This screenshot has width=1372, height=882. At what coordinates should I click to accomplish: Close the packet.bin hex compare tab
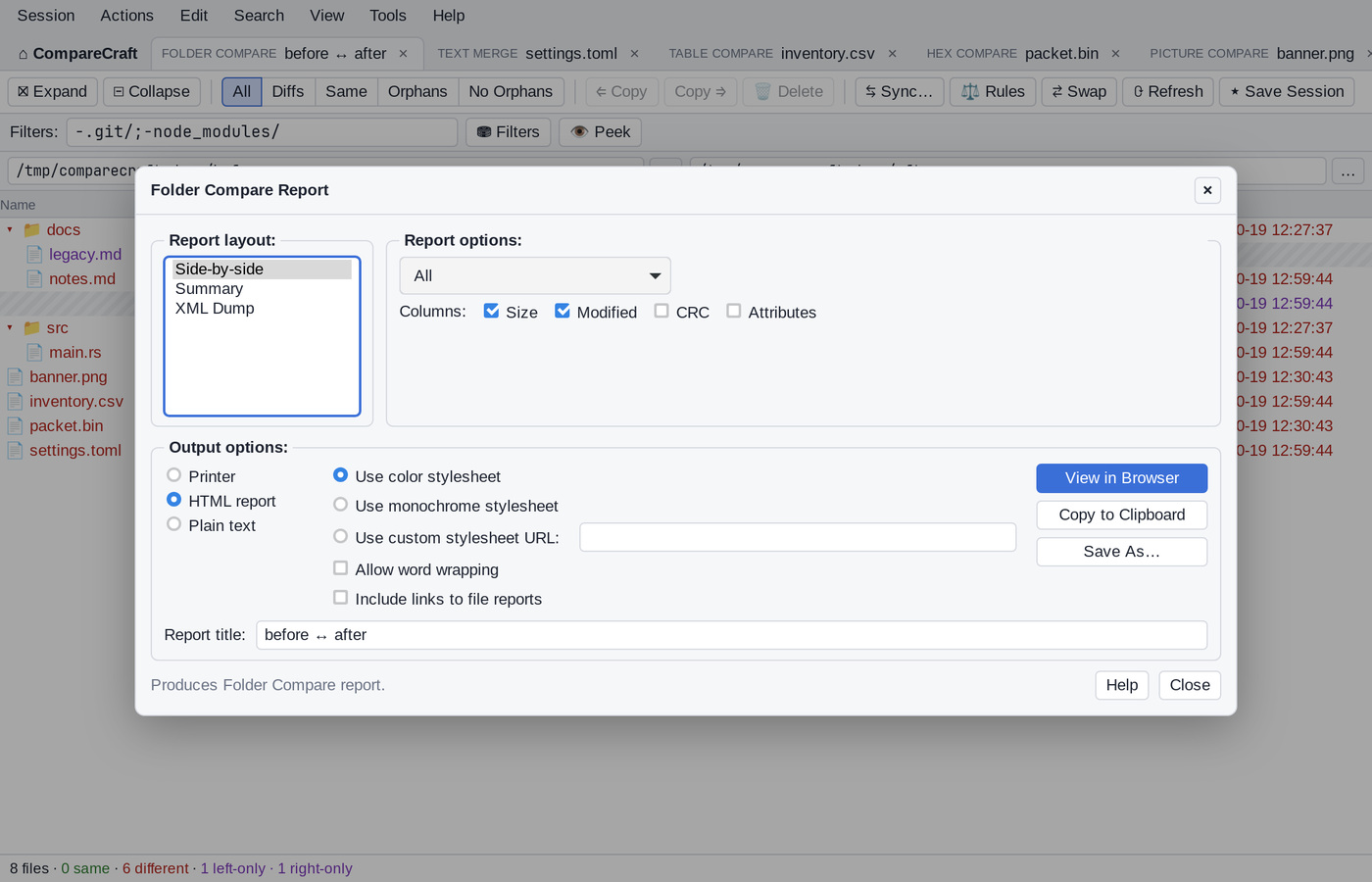[x=1115, y=54]
